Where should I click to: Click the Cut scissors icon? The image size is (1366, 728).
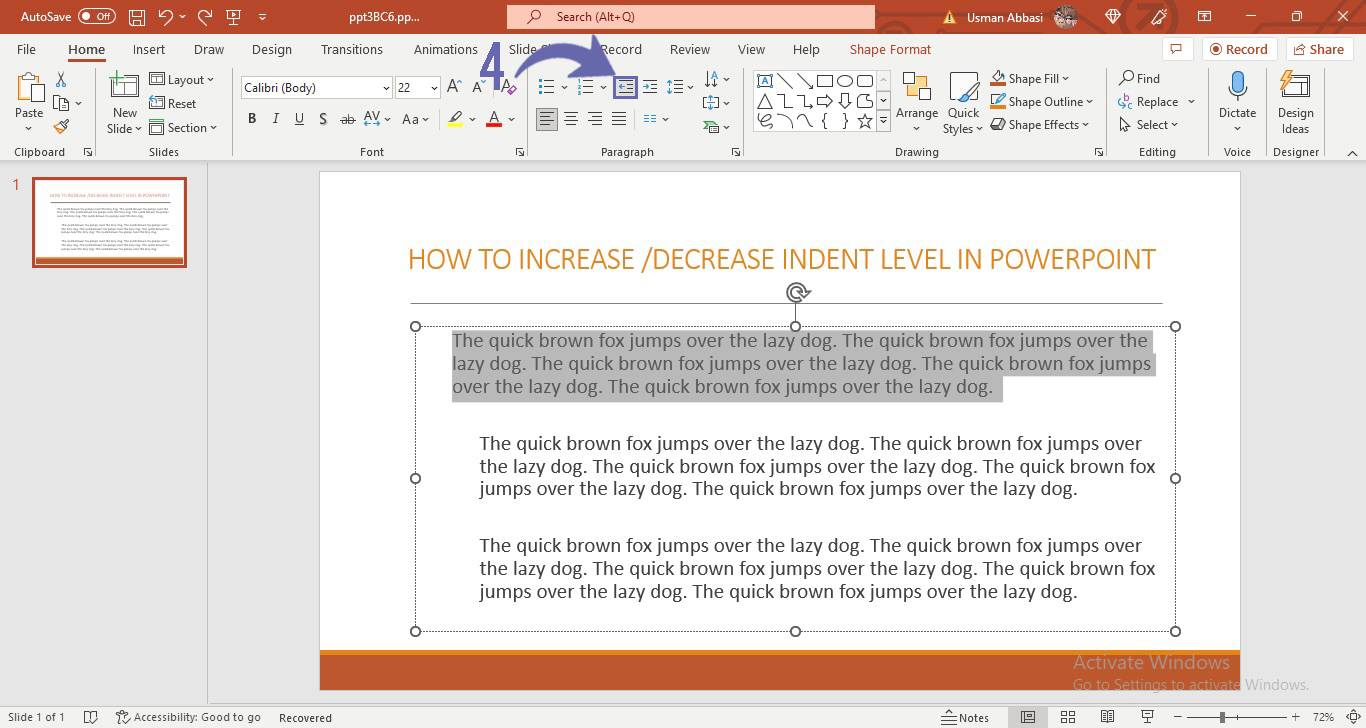tap(61, 80)
